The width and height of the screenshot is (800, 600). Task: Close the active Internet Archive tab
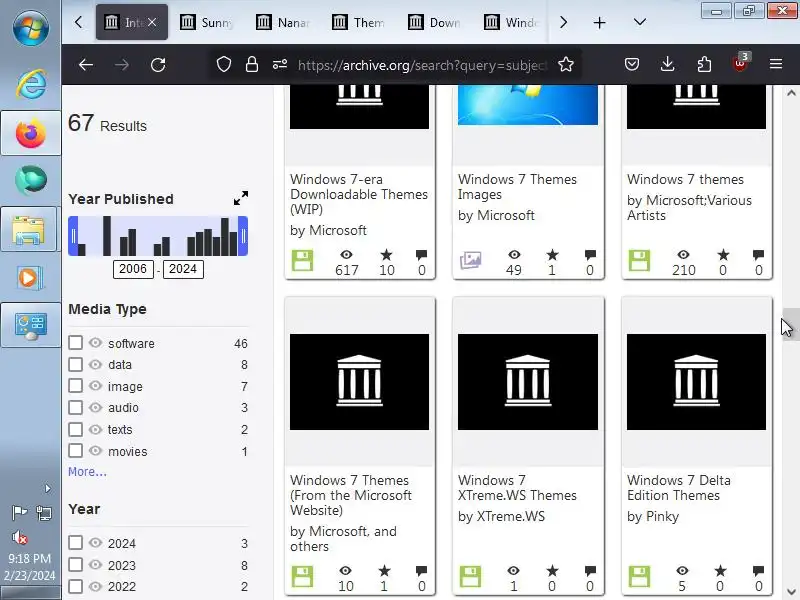[152, 22]
